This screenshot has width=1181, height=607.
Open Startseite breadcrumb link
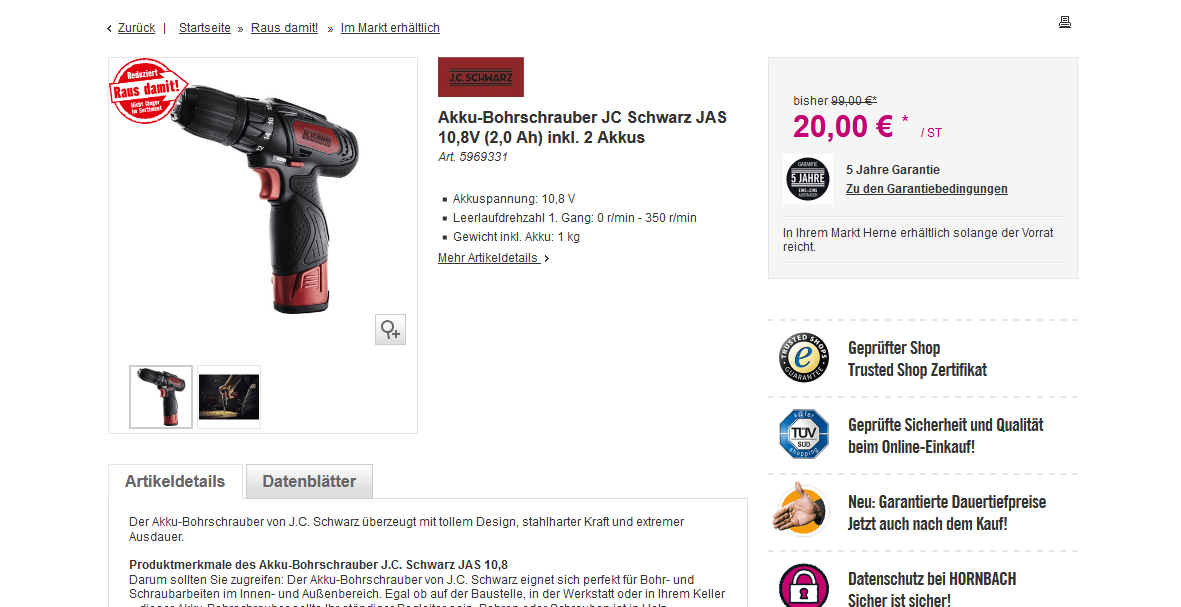point(205,28)
